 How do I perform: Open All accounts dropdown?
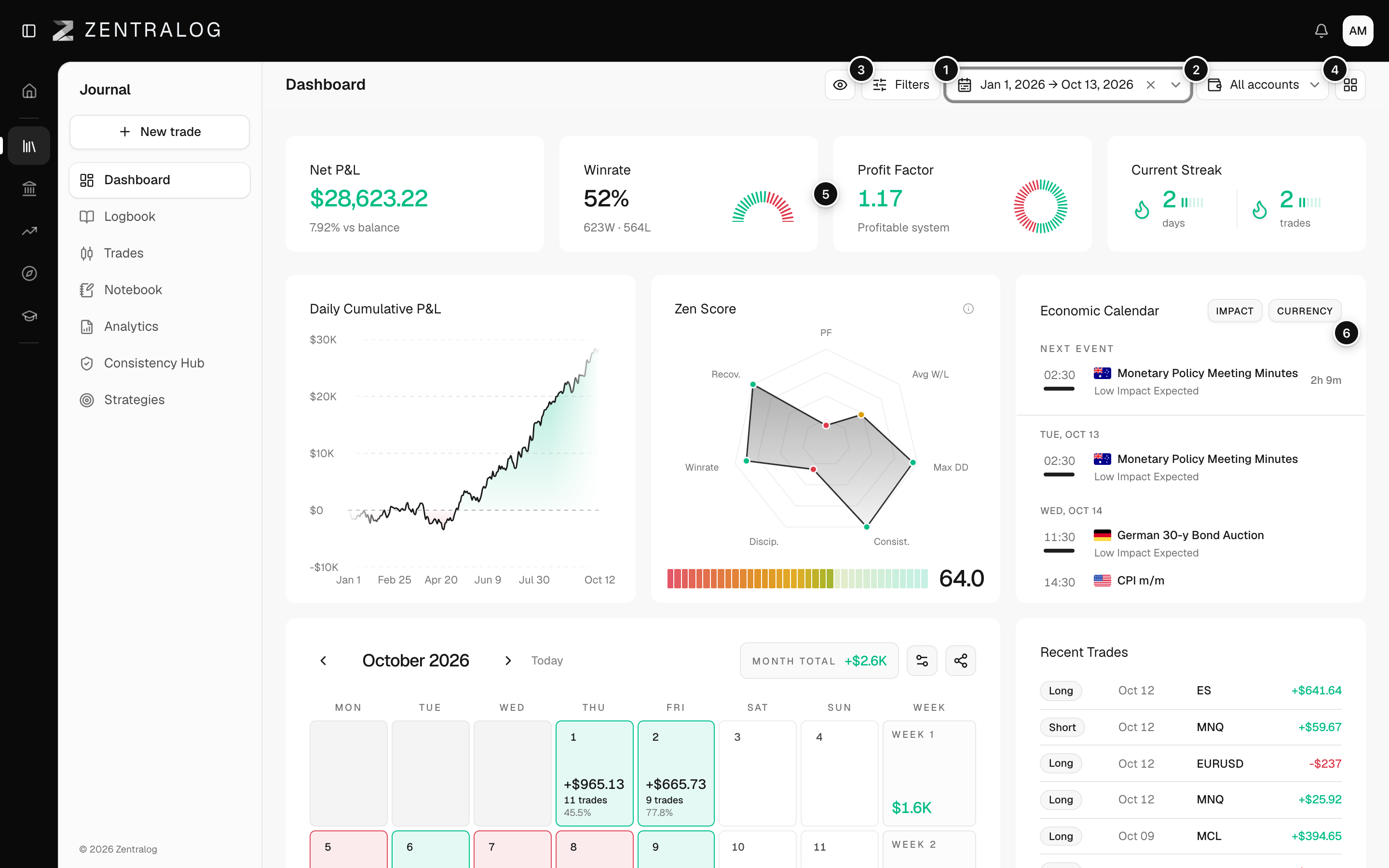(x=1263, y=85)
